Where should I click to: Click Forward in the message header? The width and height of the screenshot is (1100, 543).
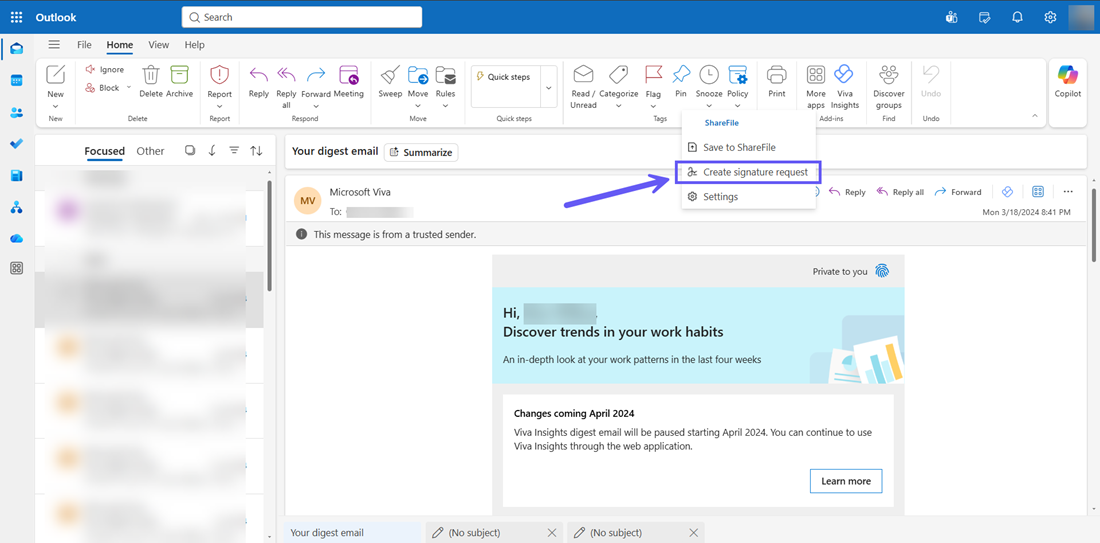958,192
